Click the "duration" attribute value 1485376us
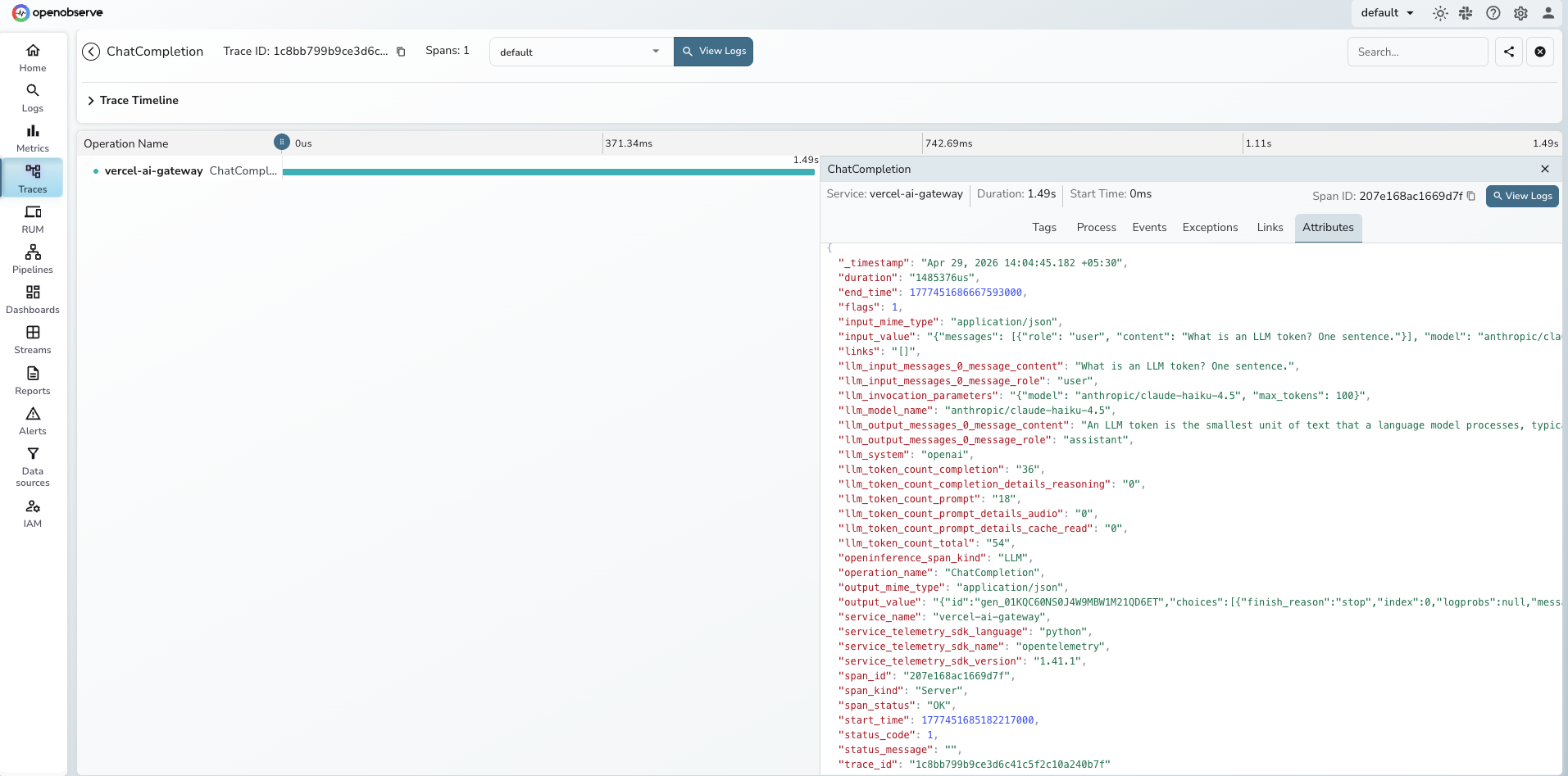This screenshot has width=1568, height=776. tap(942, 278)
